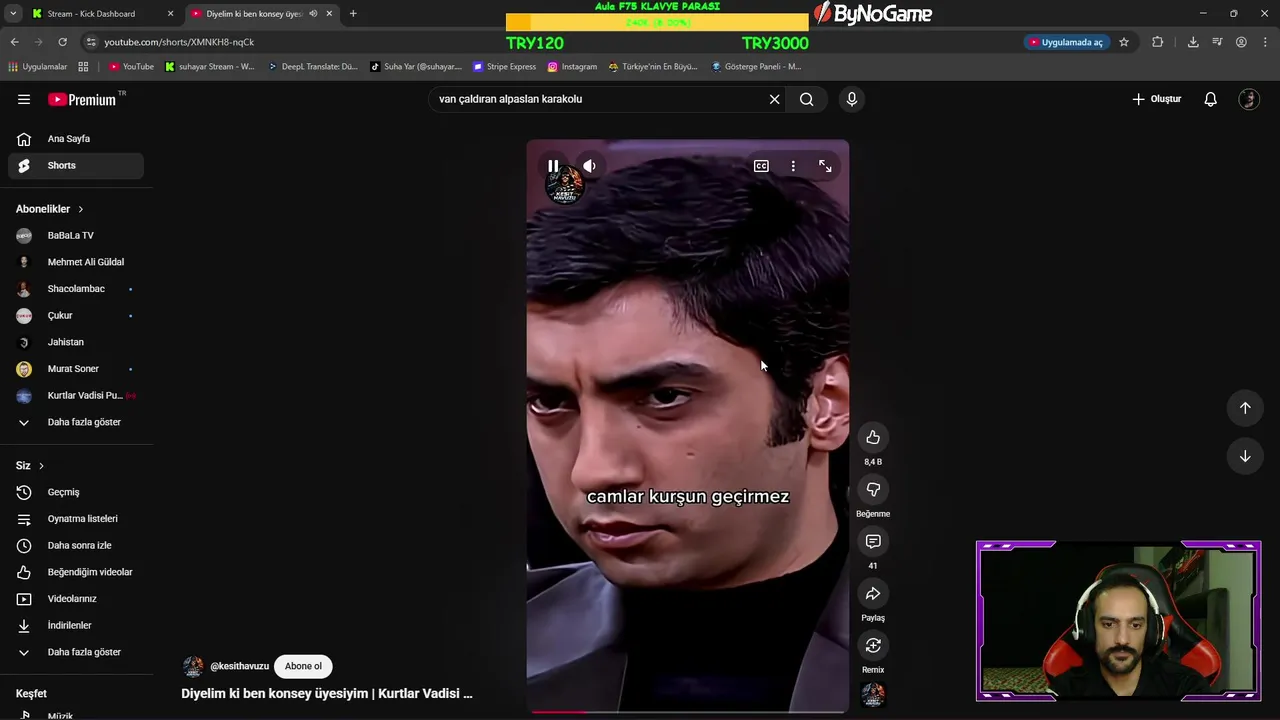Open Shacolambac channel in subscriptions
Screen dimensions: 1280x720
point(76,289)
